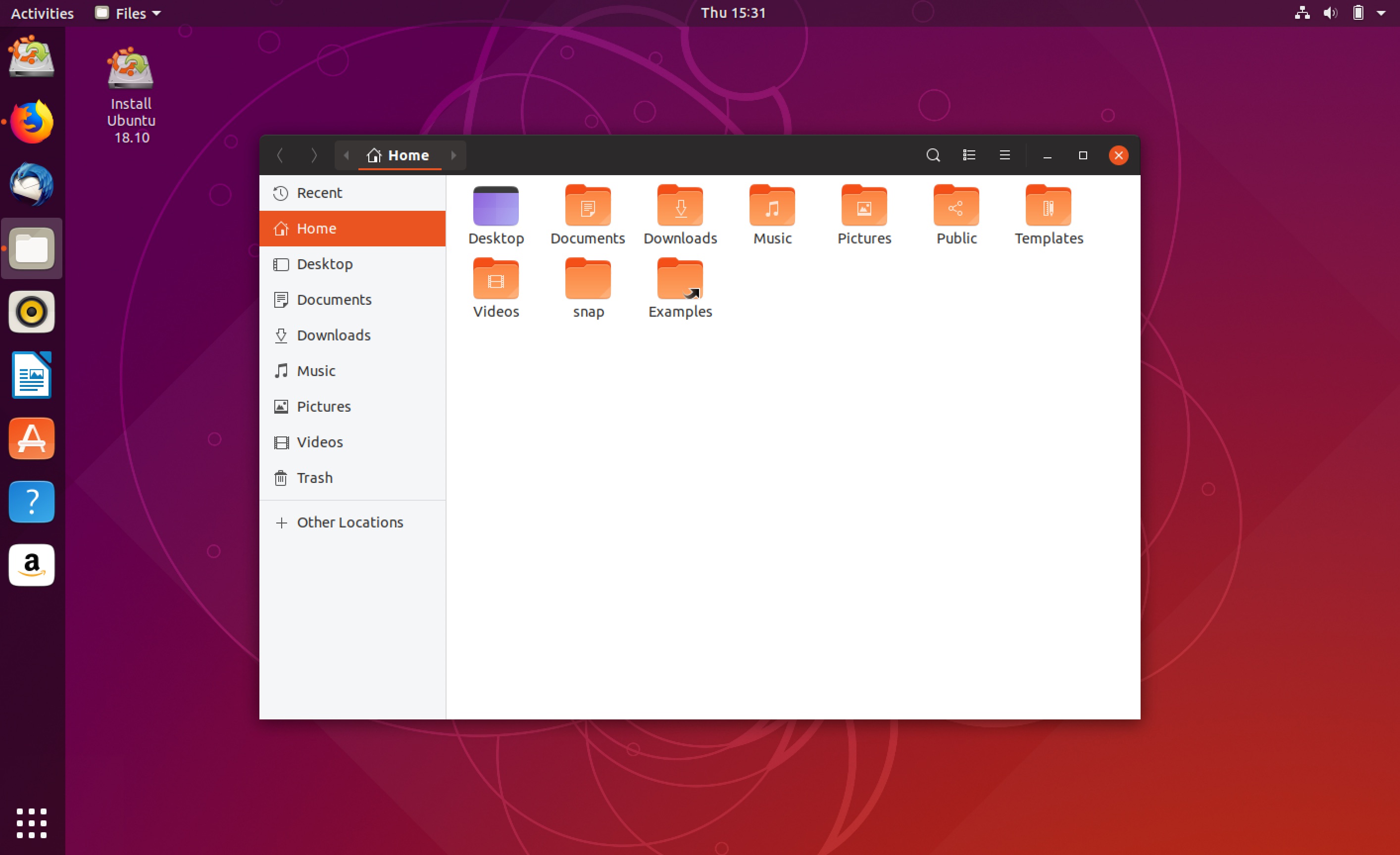Image resolution: width=1400 pixels, height=855 pixels.
Task: Open the system status menu via the caret
Action: coord(1382,12)
